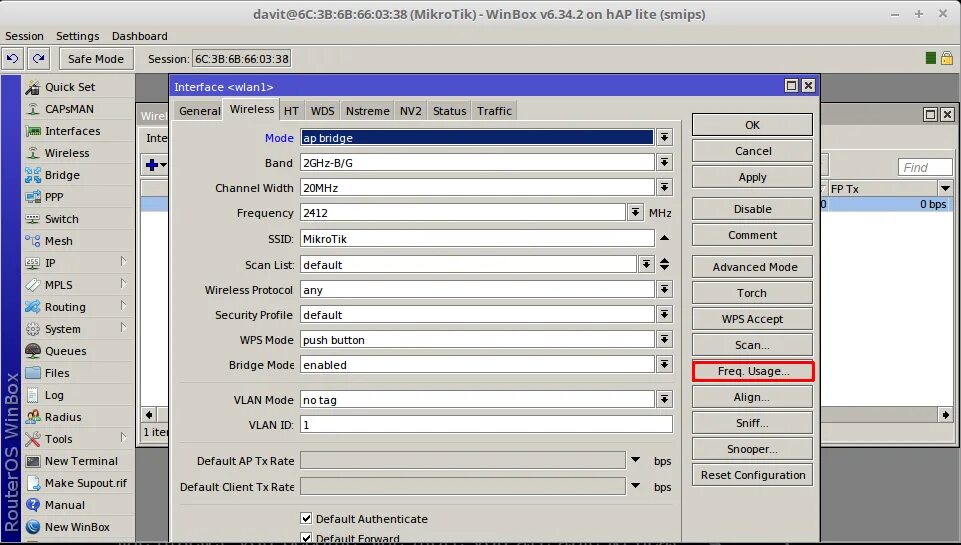
Task: Open Switch sidebar entry
Action: 78,219
